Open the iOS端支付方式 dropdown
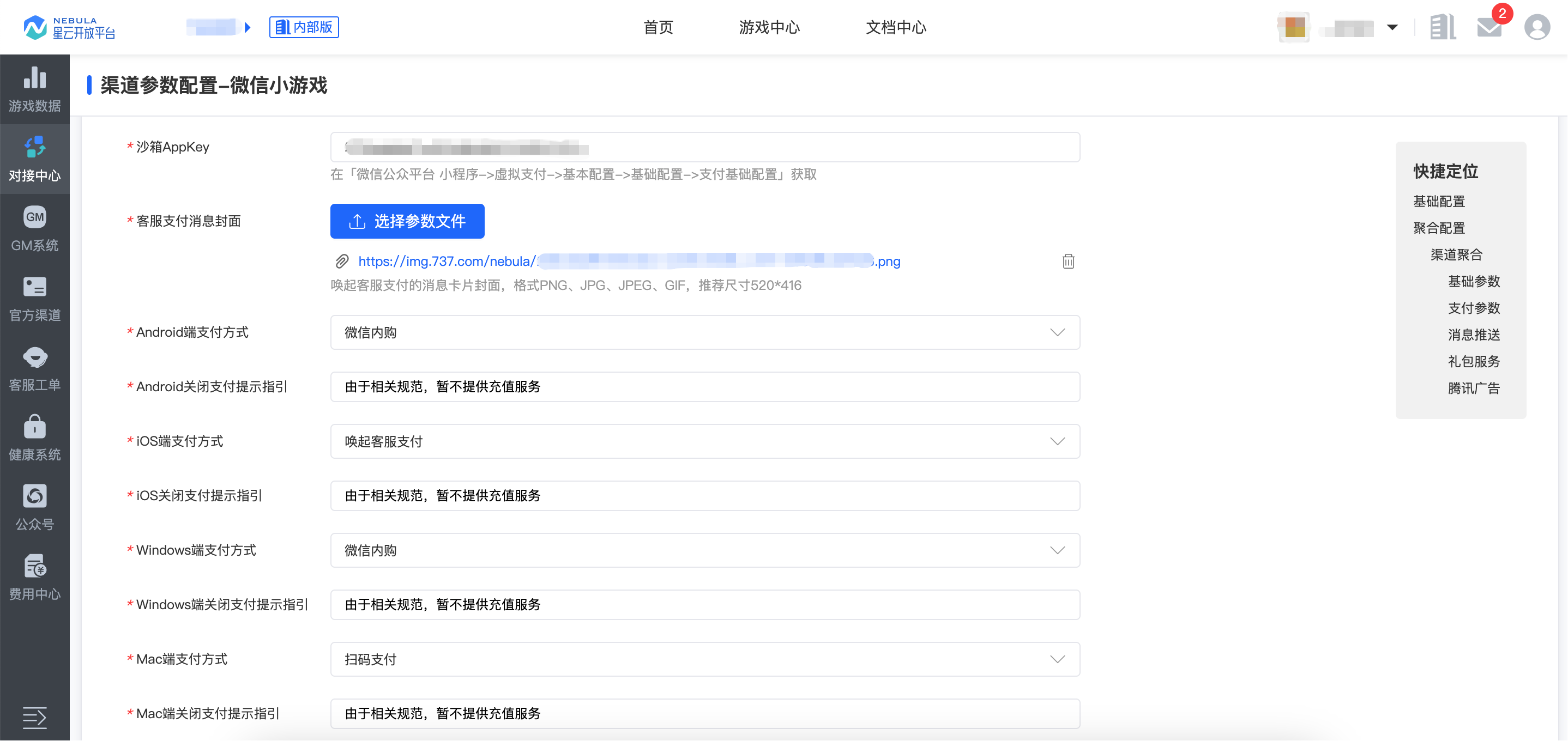The image size is (1568, 741). click(705, 442)
